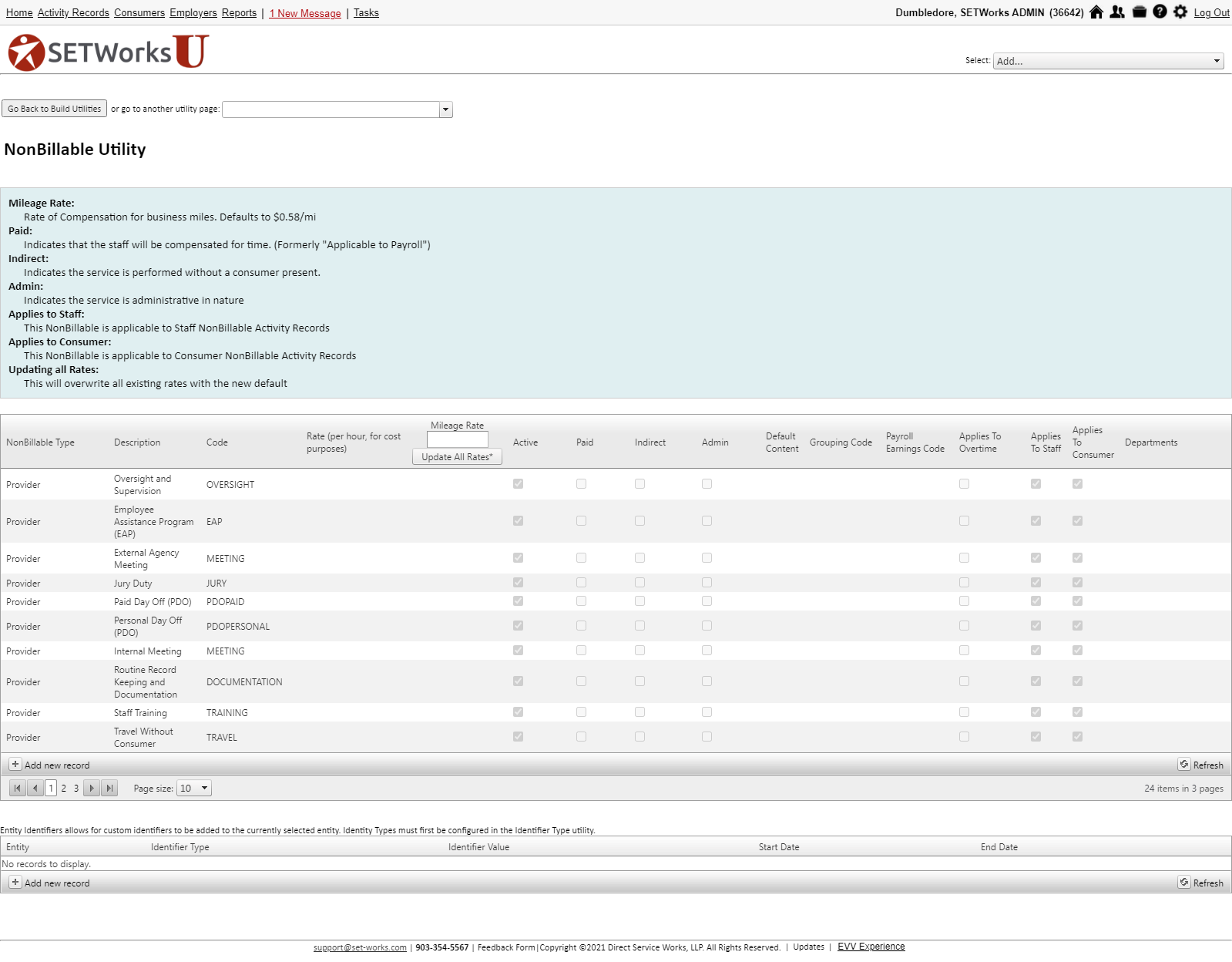Go to last page of the grid
Image resolution: width=1232 pixels, height=962 pixels.
point(109,788)
